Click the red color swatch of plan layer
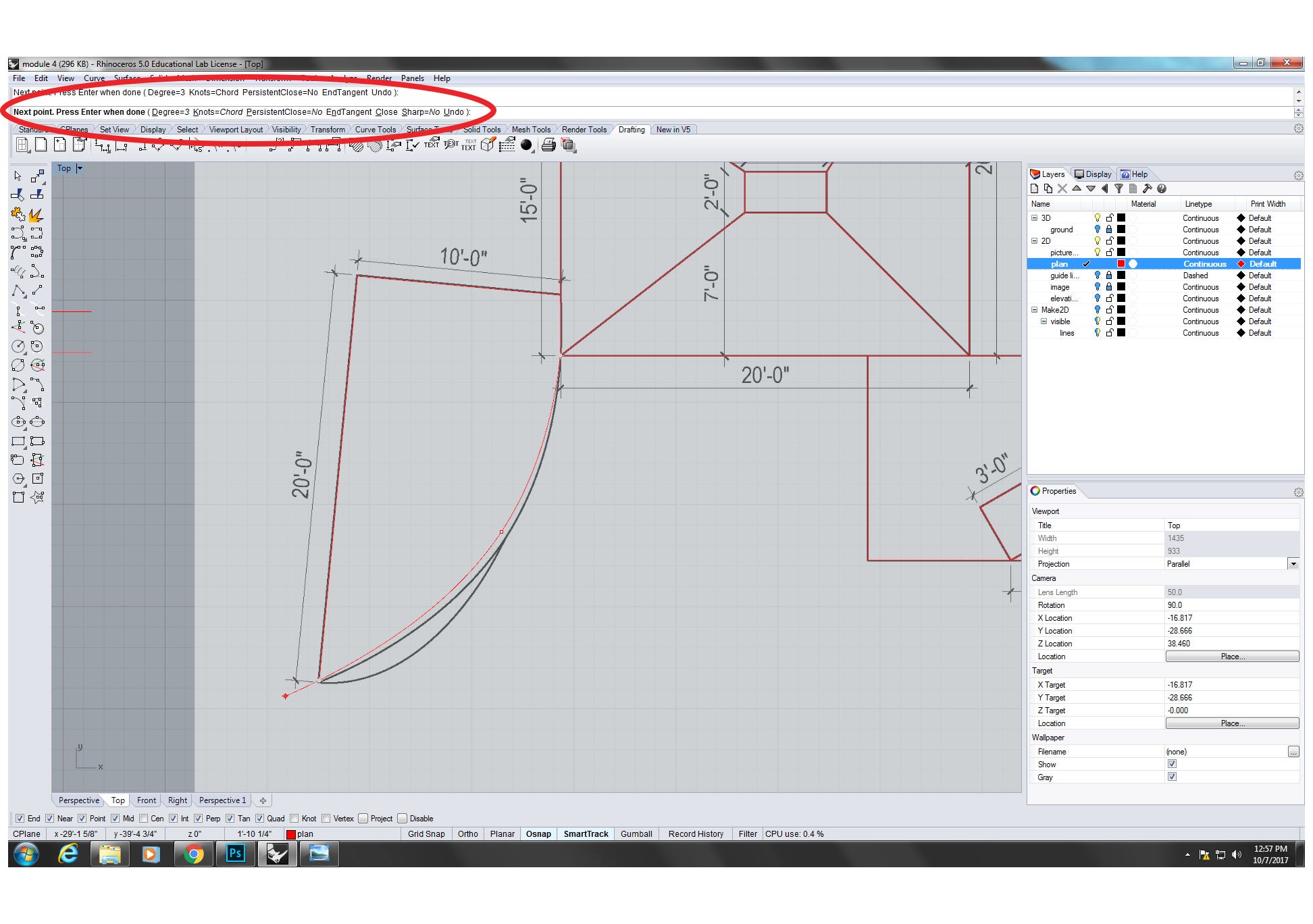 (x=1121, y=263)
